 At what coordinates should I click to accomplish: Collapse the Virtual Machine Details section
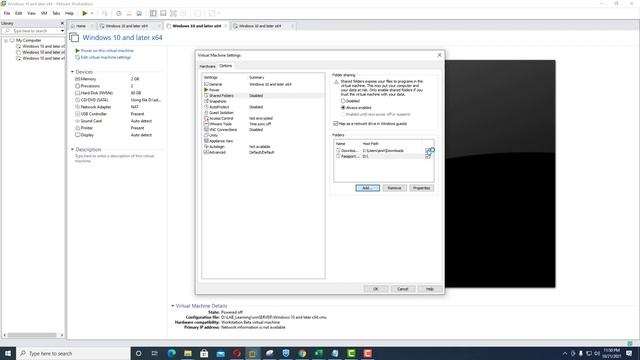click(x=172, y=305)
